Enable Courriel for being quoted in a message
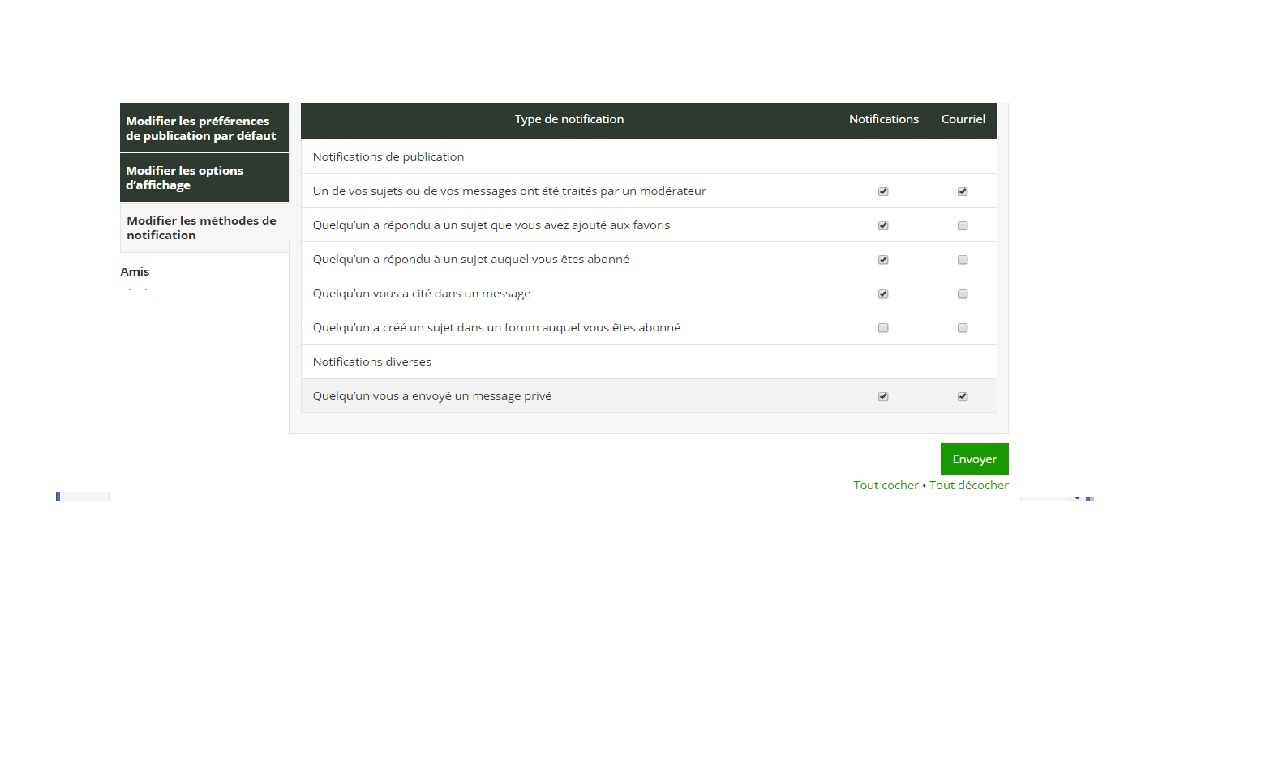1280x768 pixels. point(963,294)
